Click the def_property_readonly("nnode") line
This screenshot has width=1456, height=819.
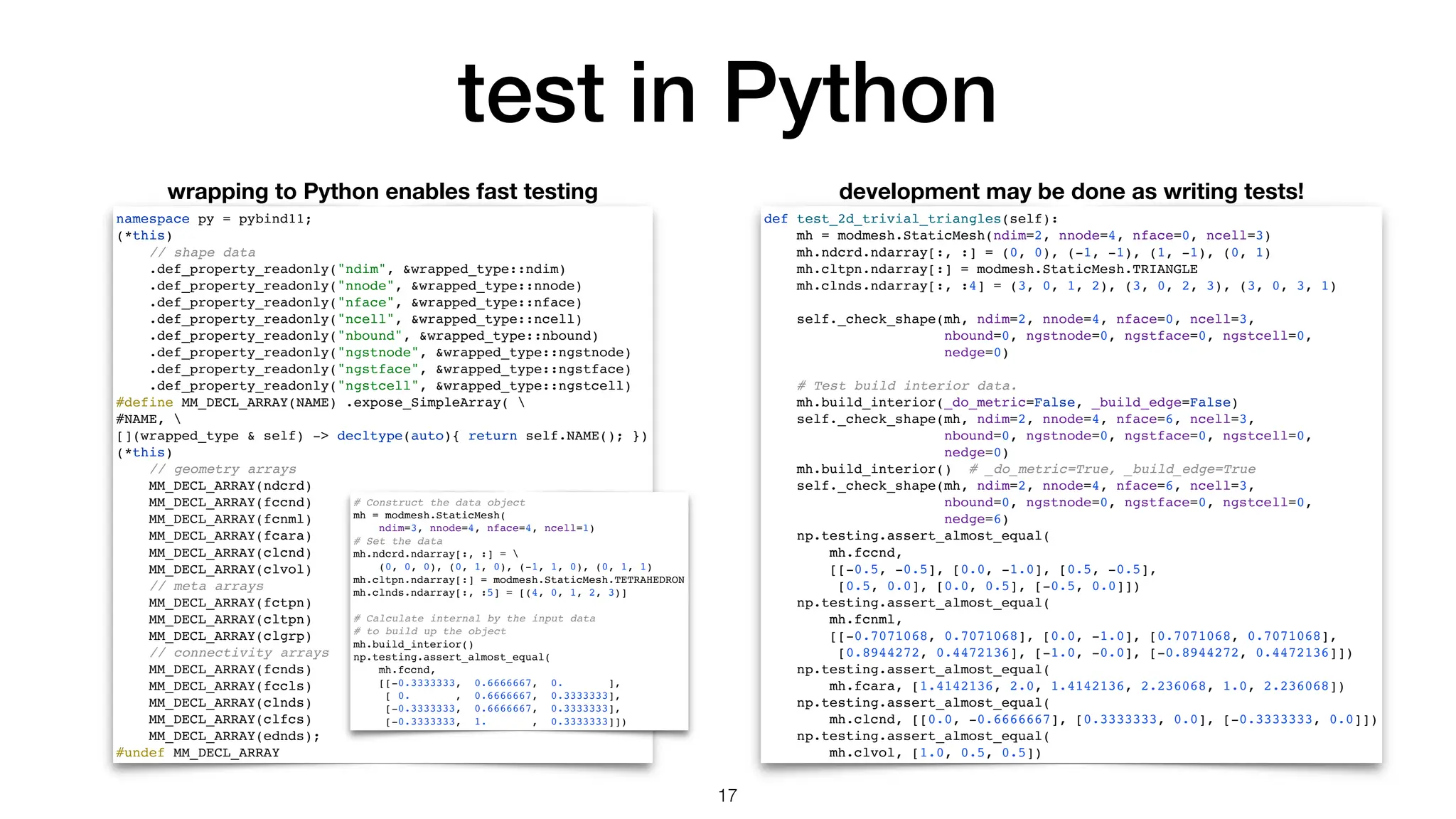365,286
